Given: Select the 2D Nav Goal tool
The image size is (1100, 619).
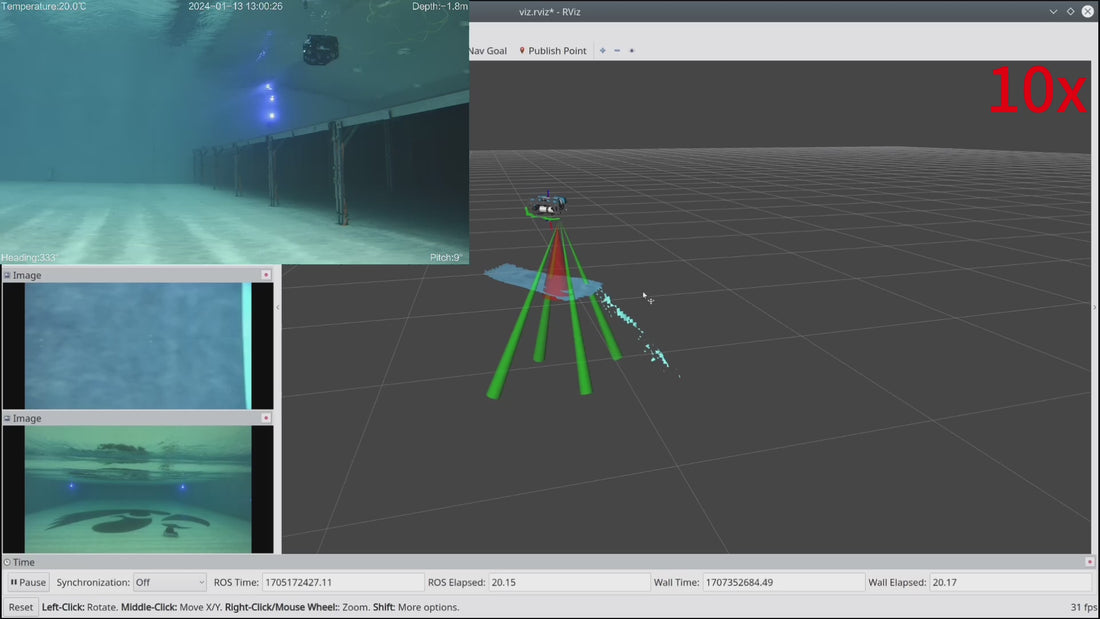Looking at the screenshot, I should click(488, 51).
